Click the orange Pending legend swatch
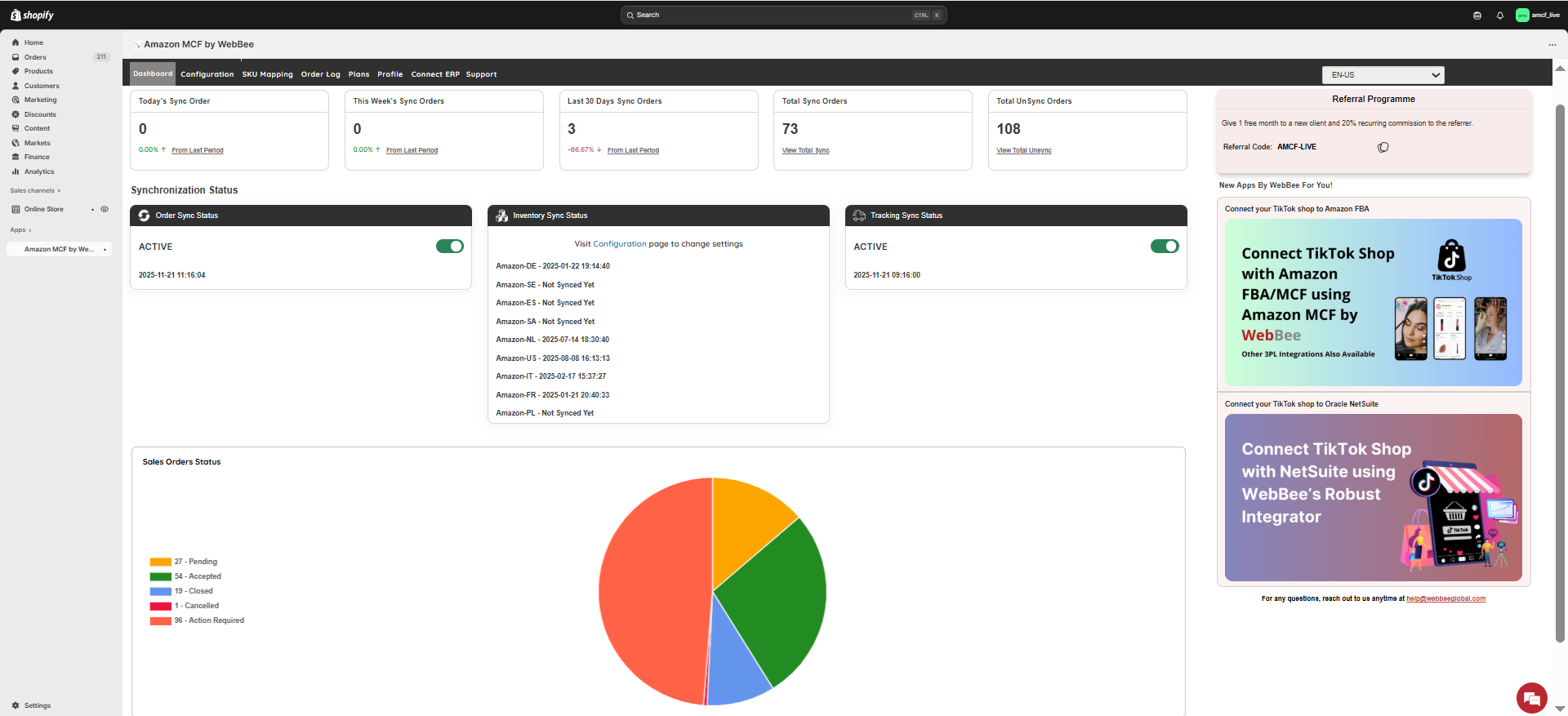This screenshot has height=716, width=1568. [x=160, y=562]
